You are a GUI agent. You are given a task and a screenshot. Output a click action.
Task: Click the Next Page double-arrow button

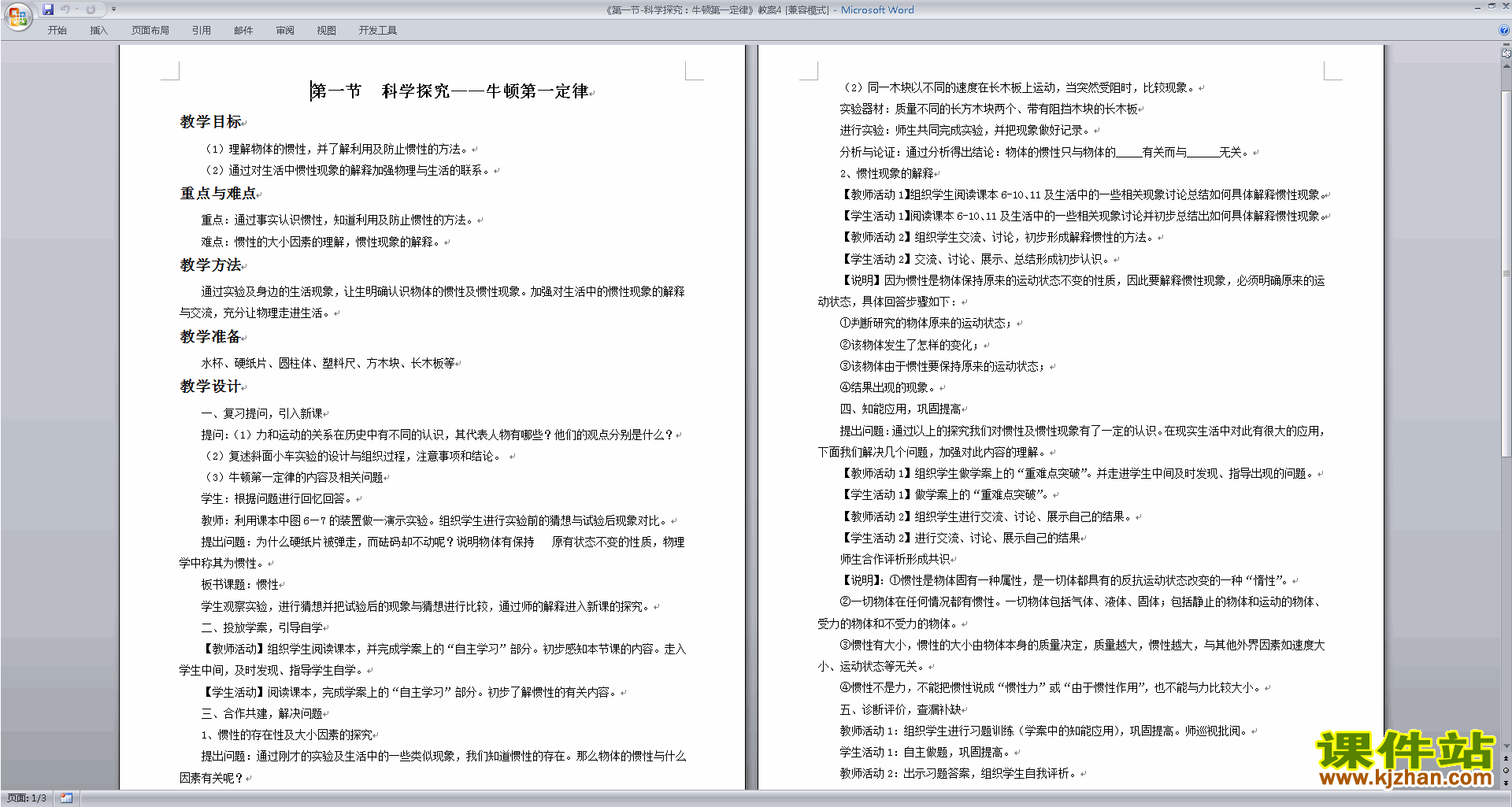1506,783
